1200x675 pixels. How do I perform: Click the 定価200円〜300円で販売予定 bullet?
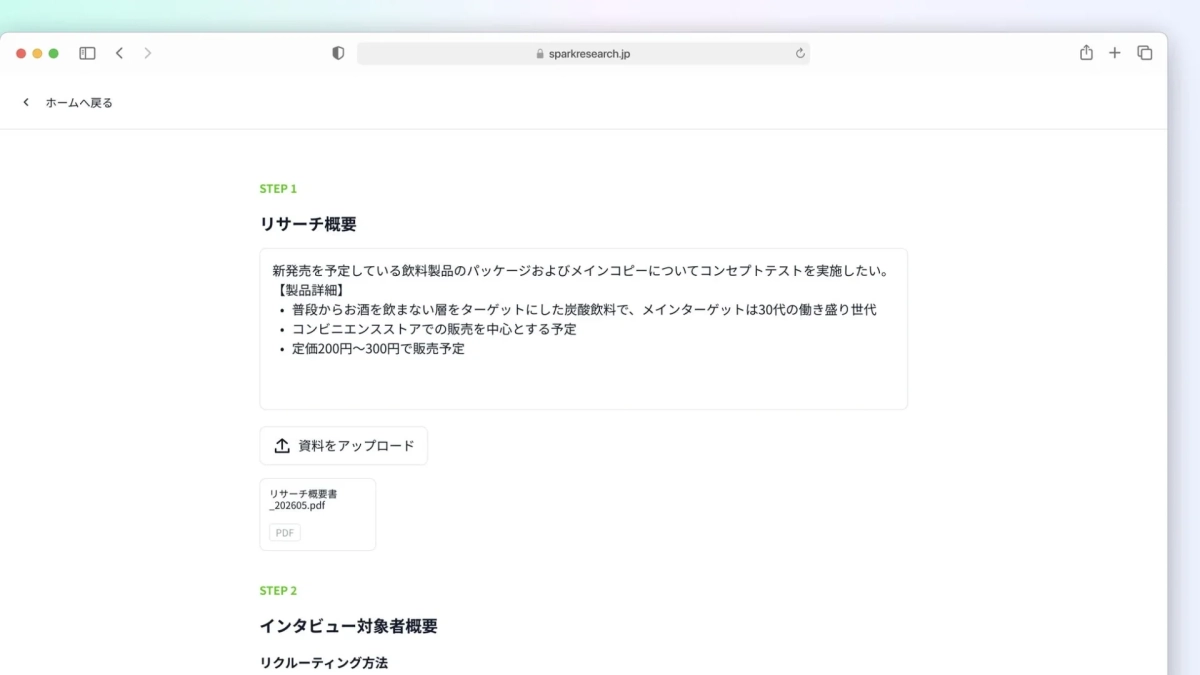pyautogui.click(x=378, y=349)
